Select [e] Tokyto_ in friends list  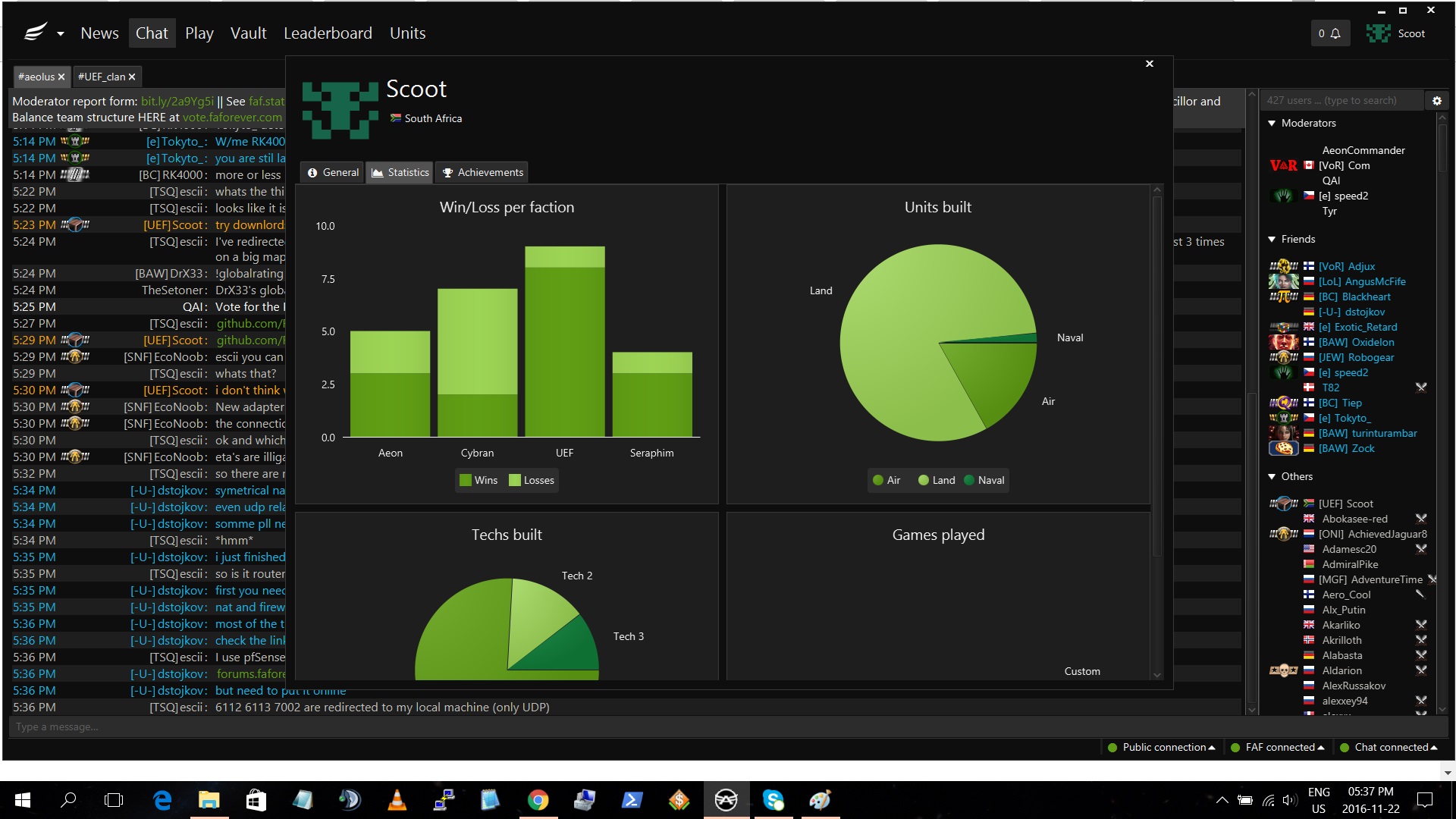coord(1345,418)
